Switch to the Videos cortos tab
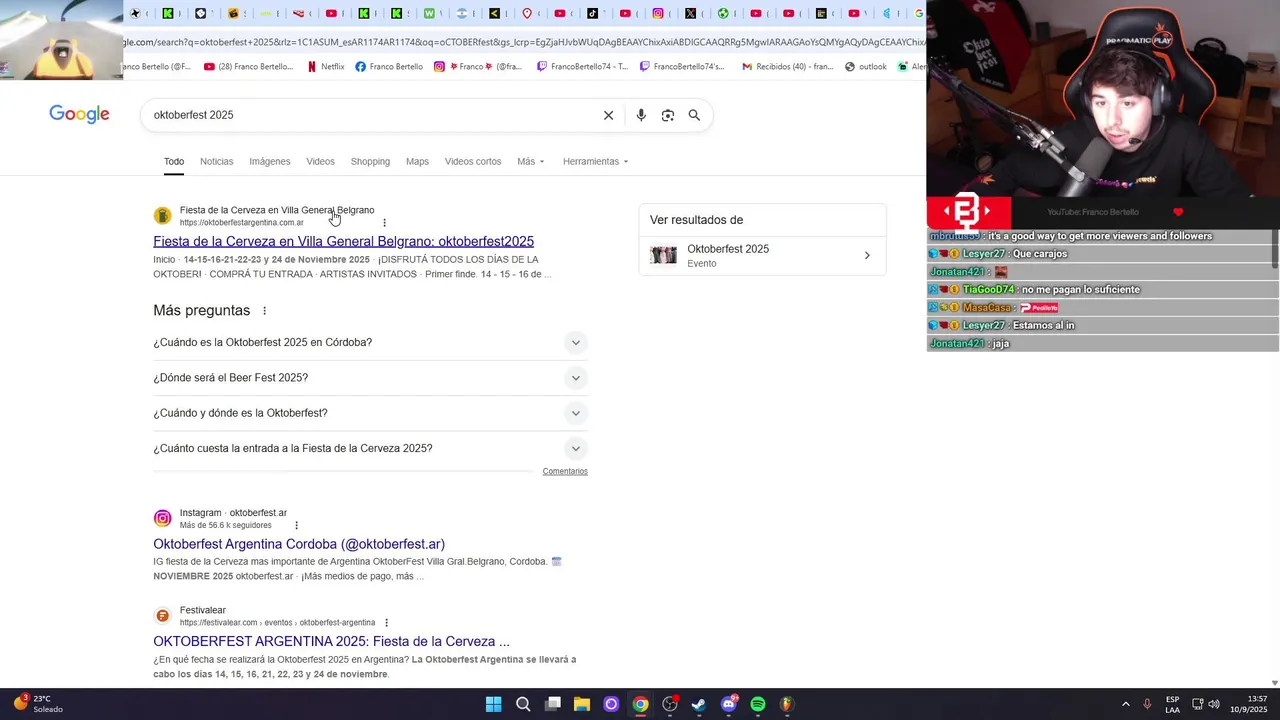 pyautogui.click(x=473, y=161)
